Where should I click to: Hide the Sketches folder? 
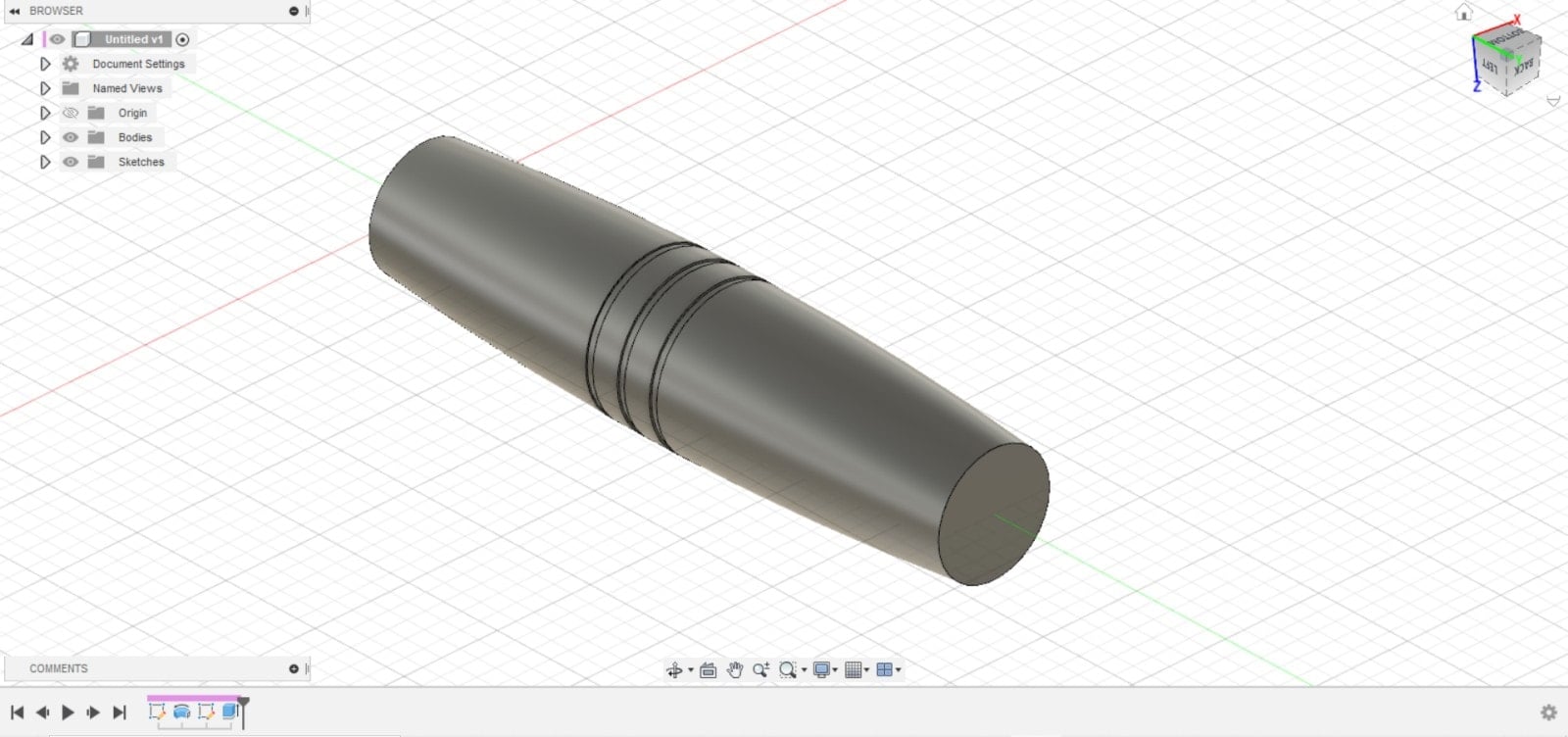tap(71, 162)
